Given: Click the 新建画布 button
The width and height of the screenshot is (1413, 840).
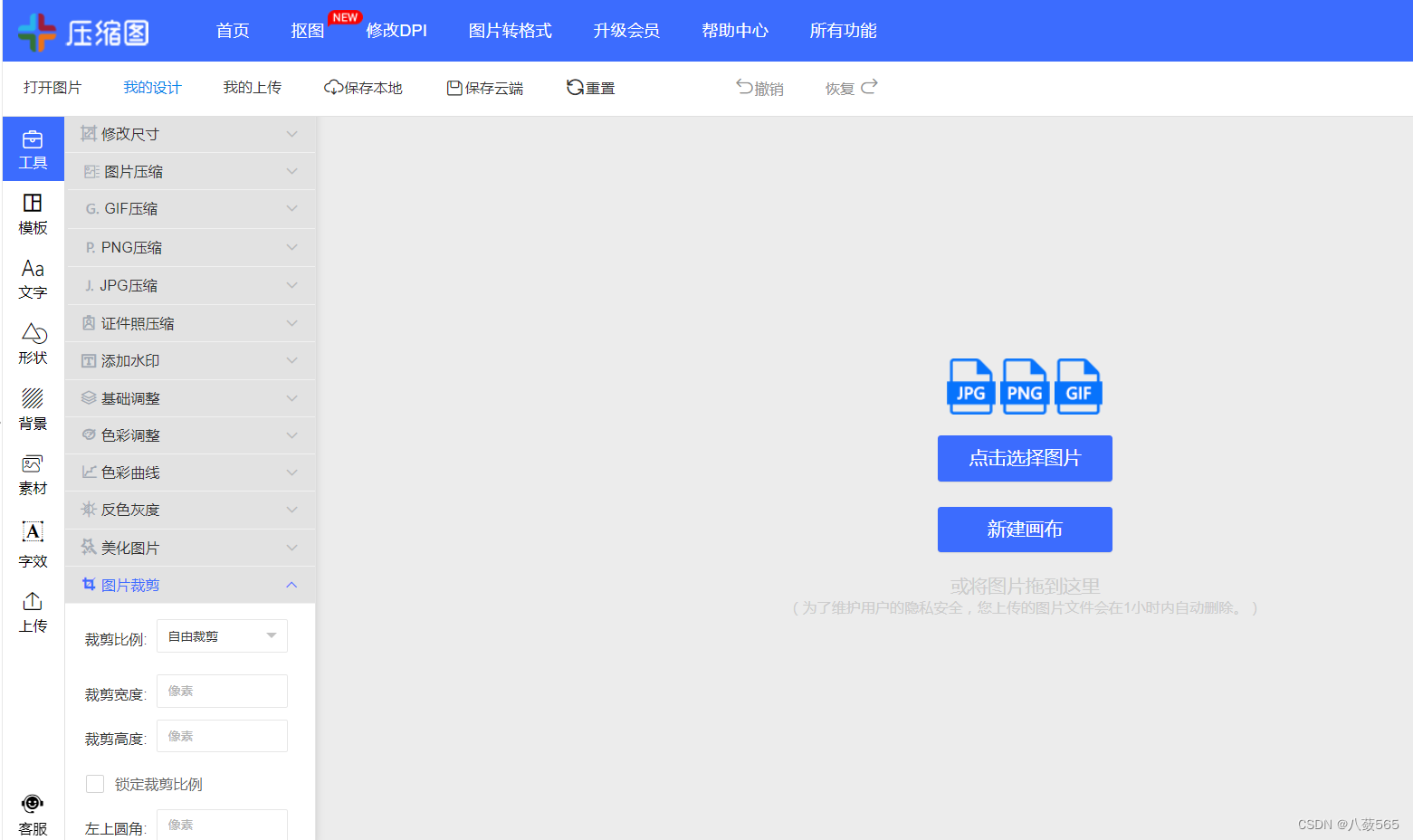Looking at the screenshot, I should (x=1025, y=530).
